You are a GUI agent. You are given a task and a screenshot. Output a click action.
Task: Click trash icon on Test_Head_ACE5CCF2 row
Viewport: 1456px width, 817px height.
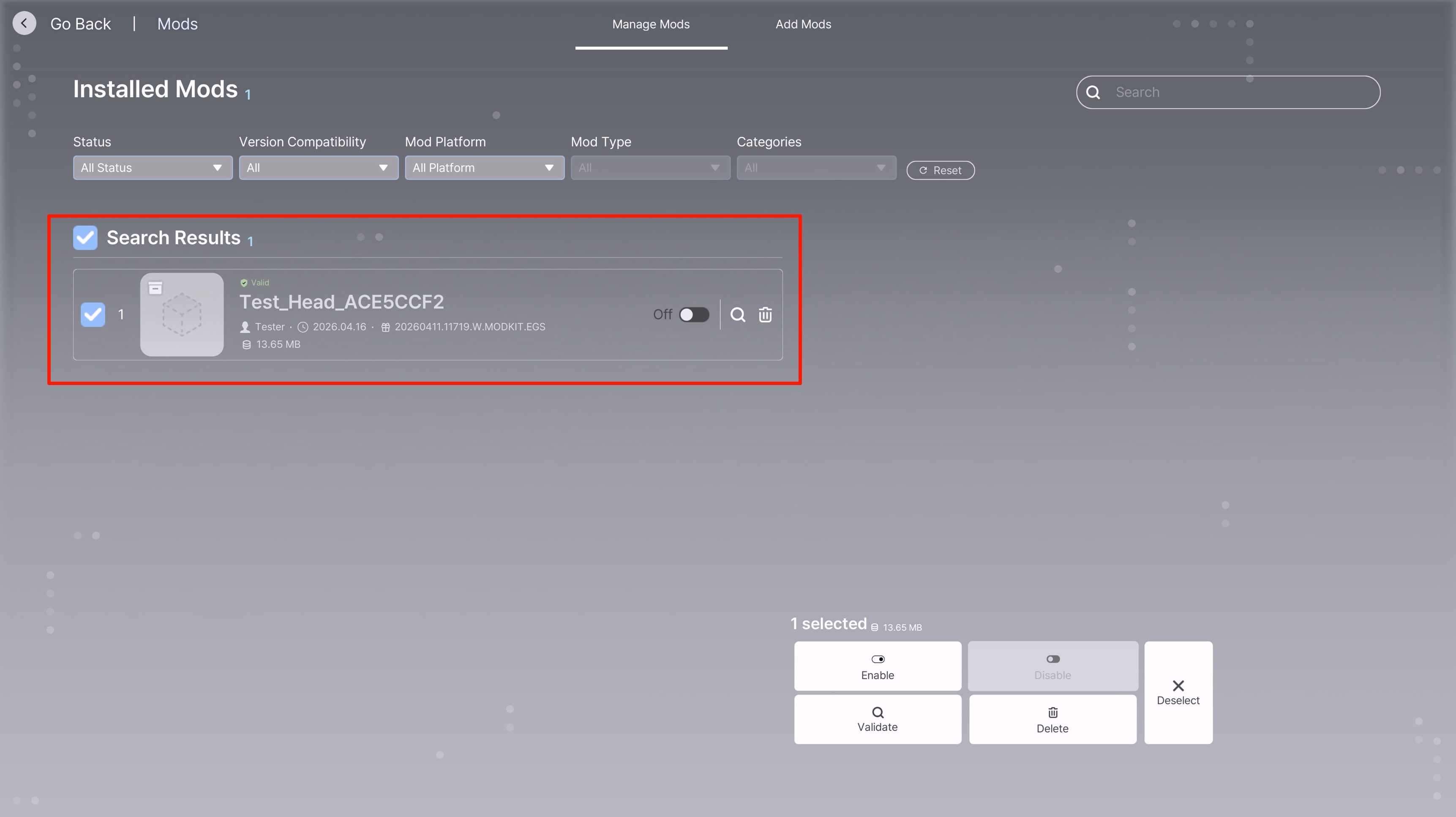[765, 314]
